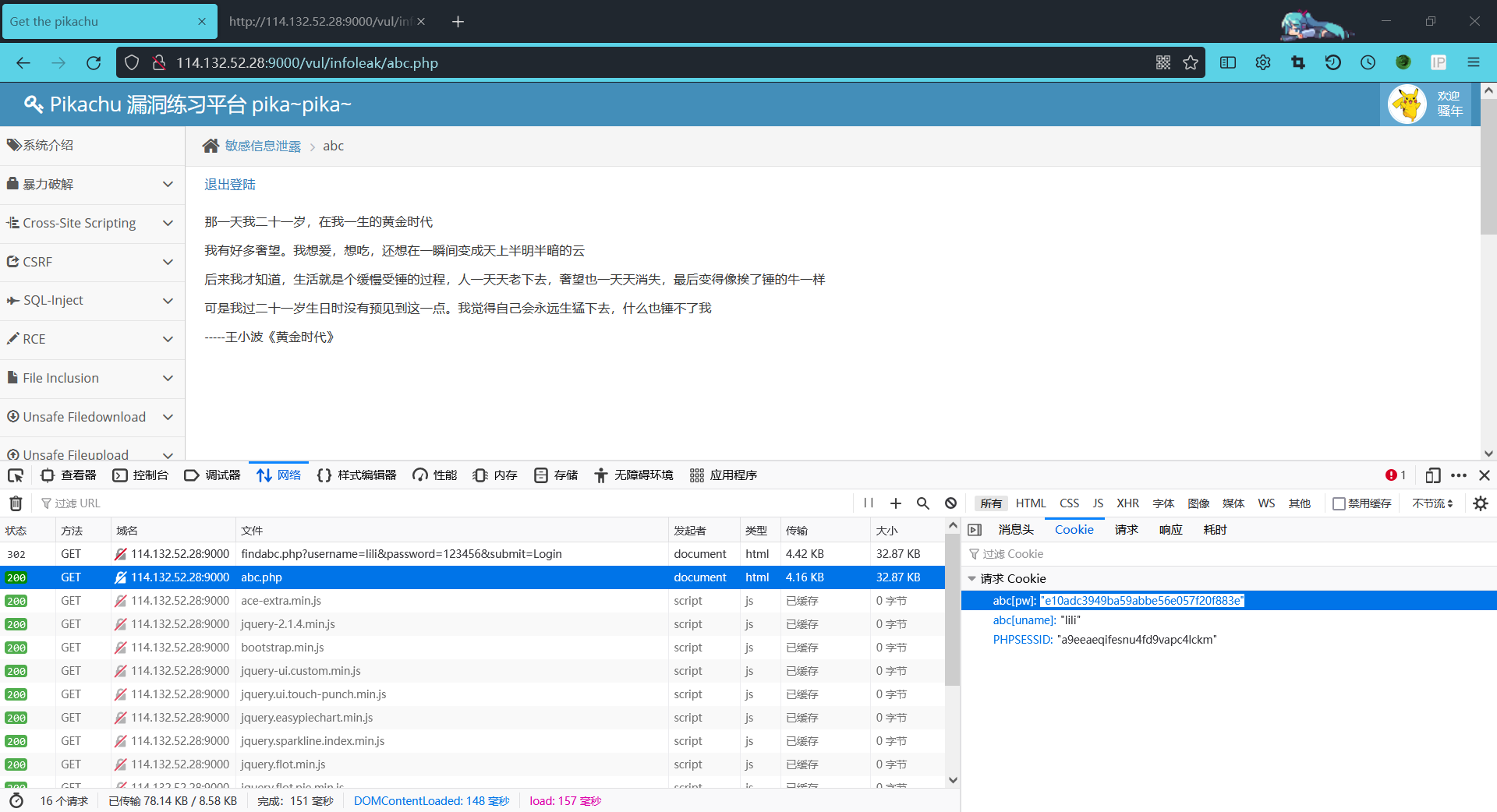Open the 存储 DevTools tab
Image resolution: width=1497 pixels, height=812 pixels.
(556, 475)
